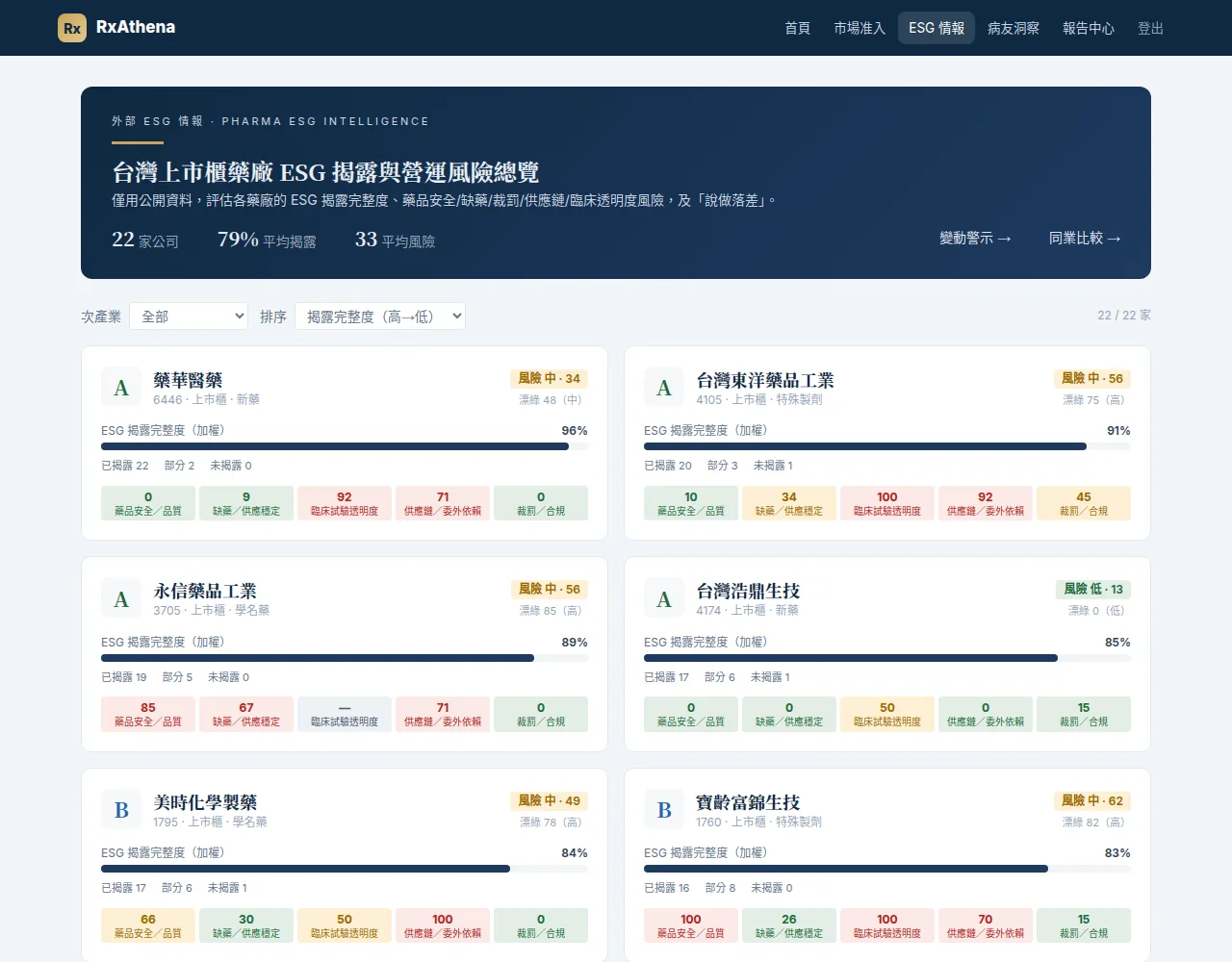Screen dimensions: 1232x962
Task: Click 台灣東洋藥品工業 91% disclosure progress bar
Action: click(887, 446)
